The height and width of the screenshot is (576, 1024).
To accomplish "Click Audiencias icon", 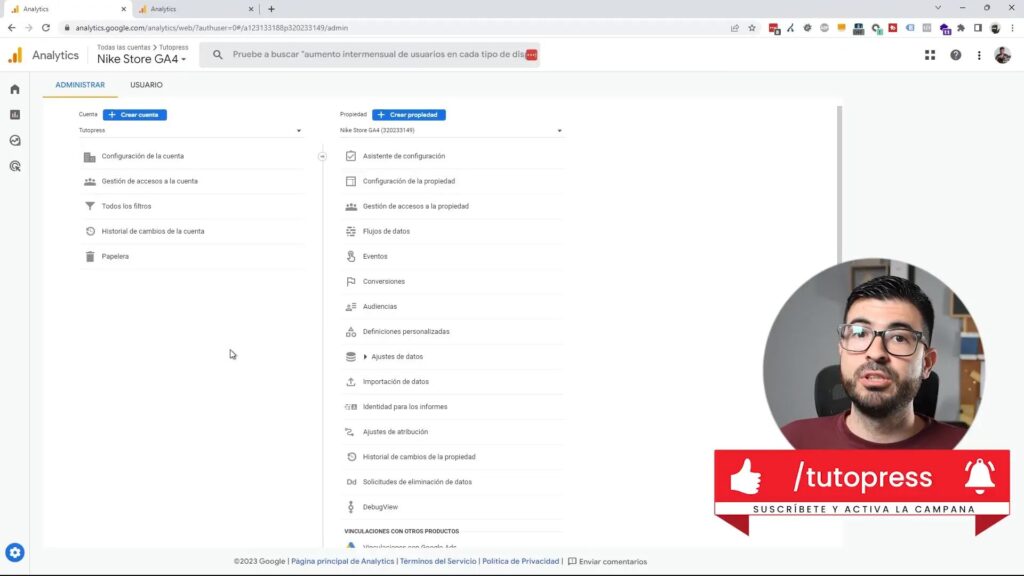I will [351, 306].
